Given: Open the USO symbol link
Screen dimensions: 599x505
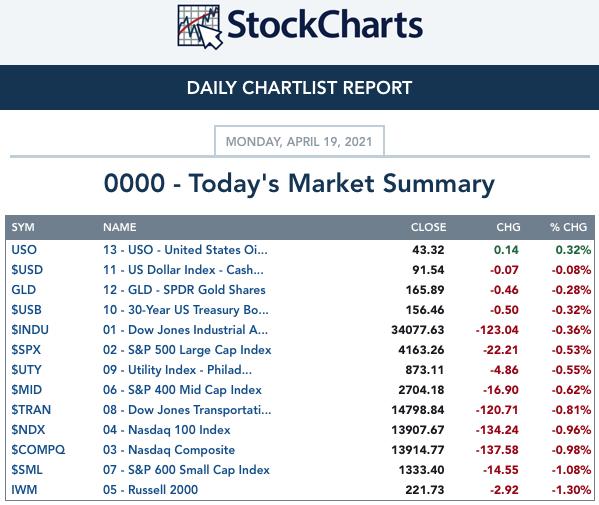Looking at the screenshot, I should pyautogui.click(x=24, y=250).
